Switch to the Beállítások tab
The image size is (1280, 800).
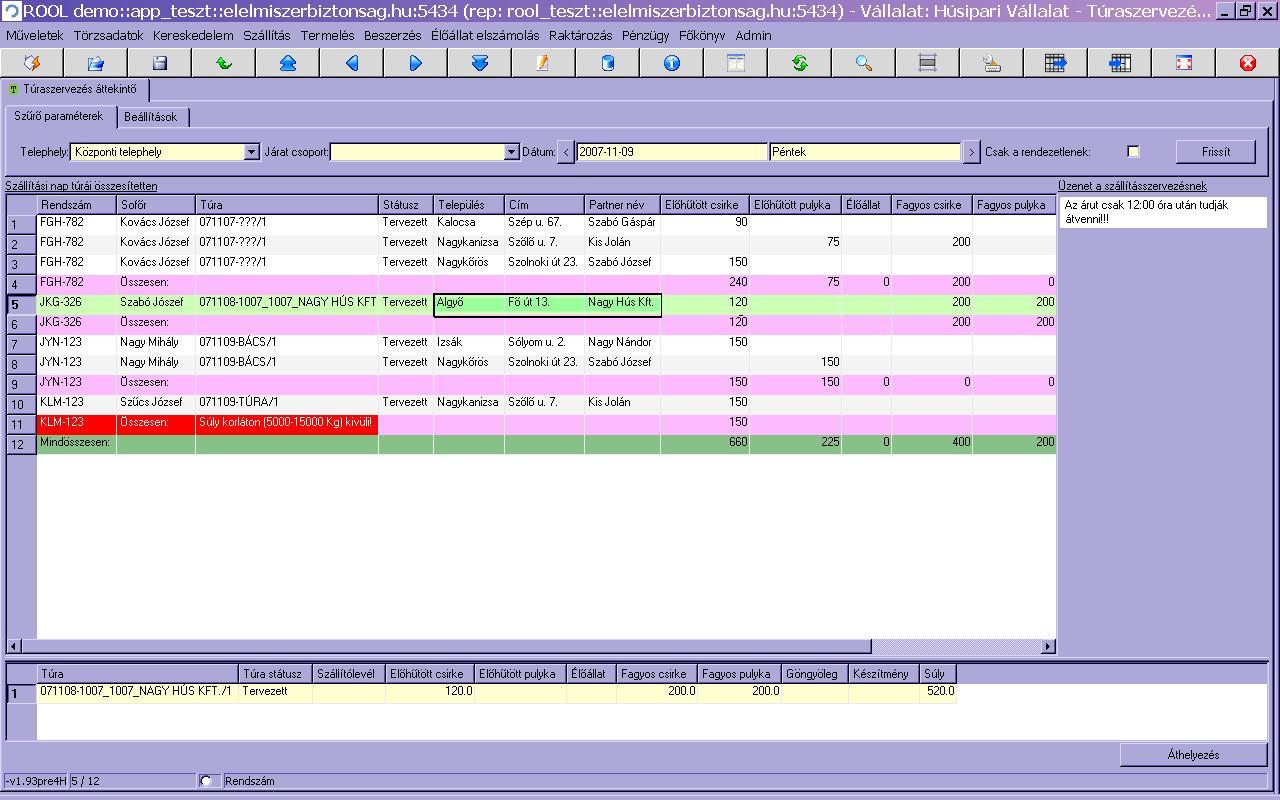[150, 117]
